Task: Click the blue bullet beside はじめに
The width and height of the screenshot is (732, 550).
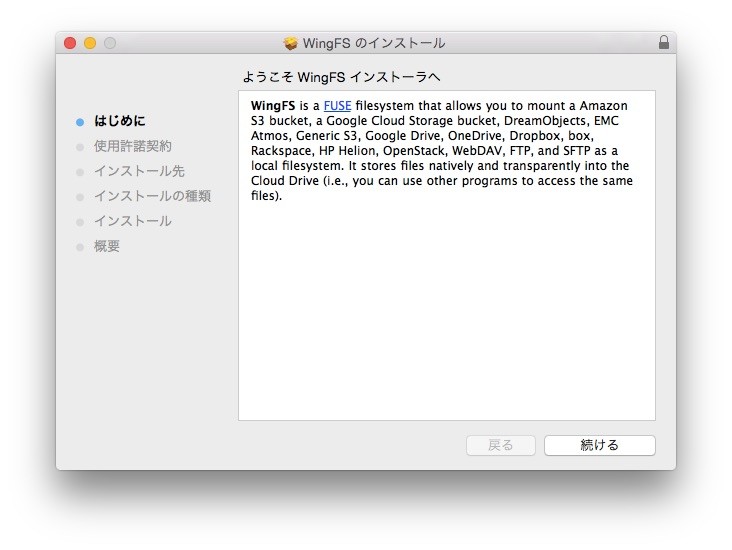Action: pos(80,122)
